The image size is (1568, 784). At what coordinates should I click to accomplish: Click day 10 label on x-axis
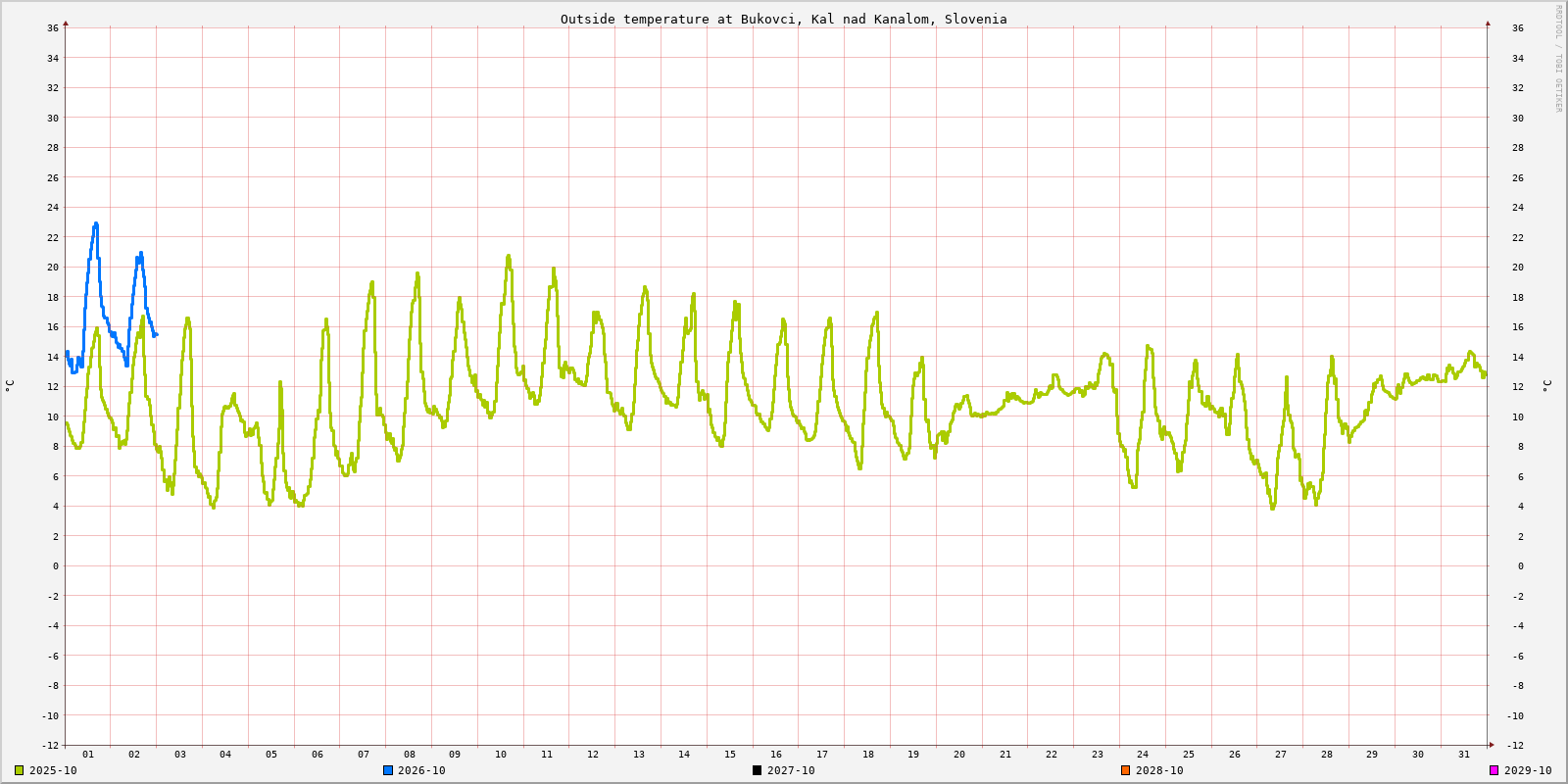tap(501, 755)
